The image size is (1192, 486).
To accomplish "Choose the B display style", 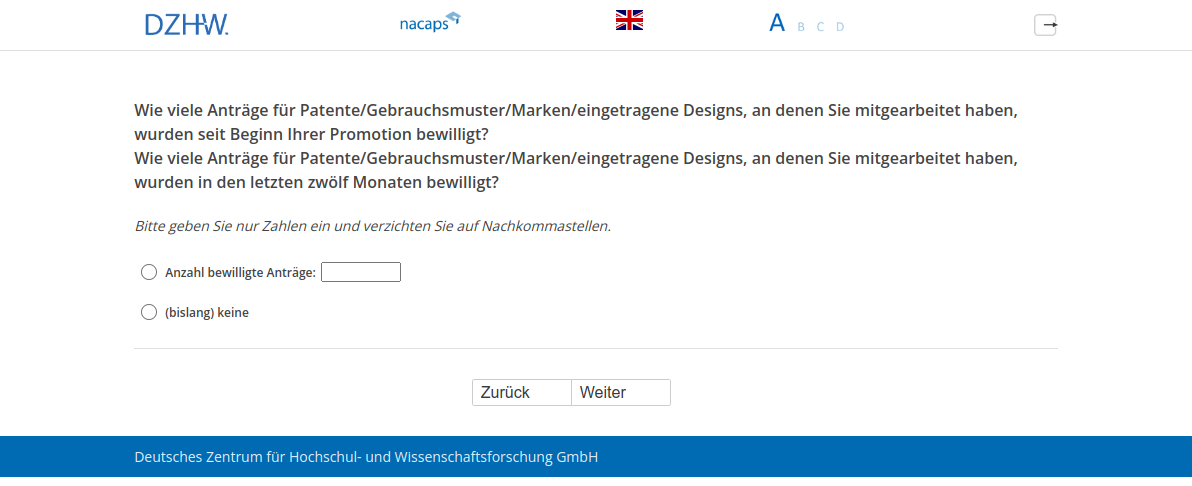I will point(801,27).
